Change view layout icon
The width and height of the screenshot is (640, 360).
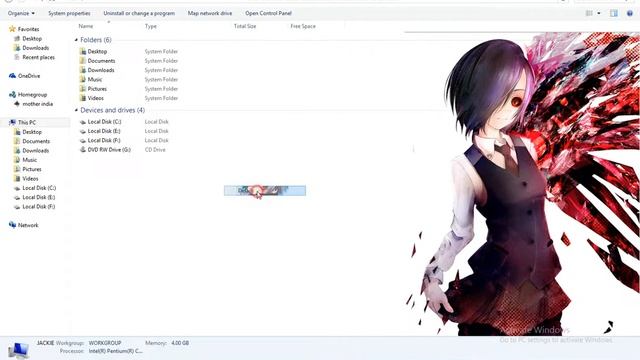(589, 13)
